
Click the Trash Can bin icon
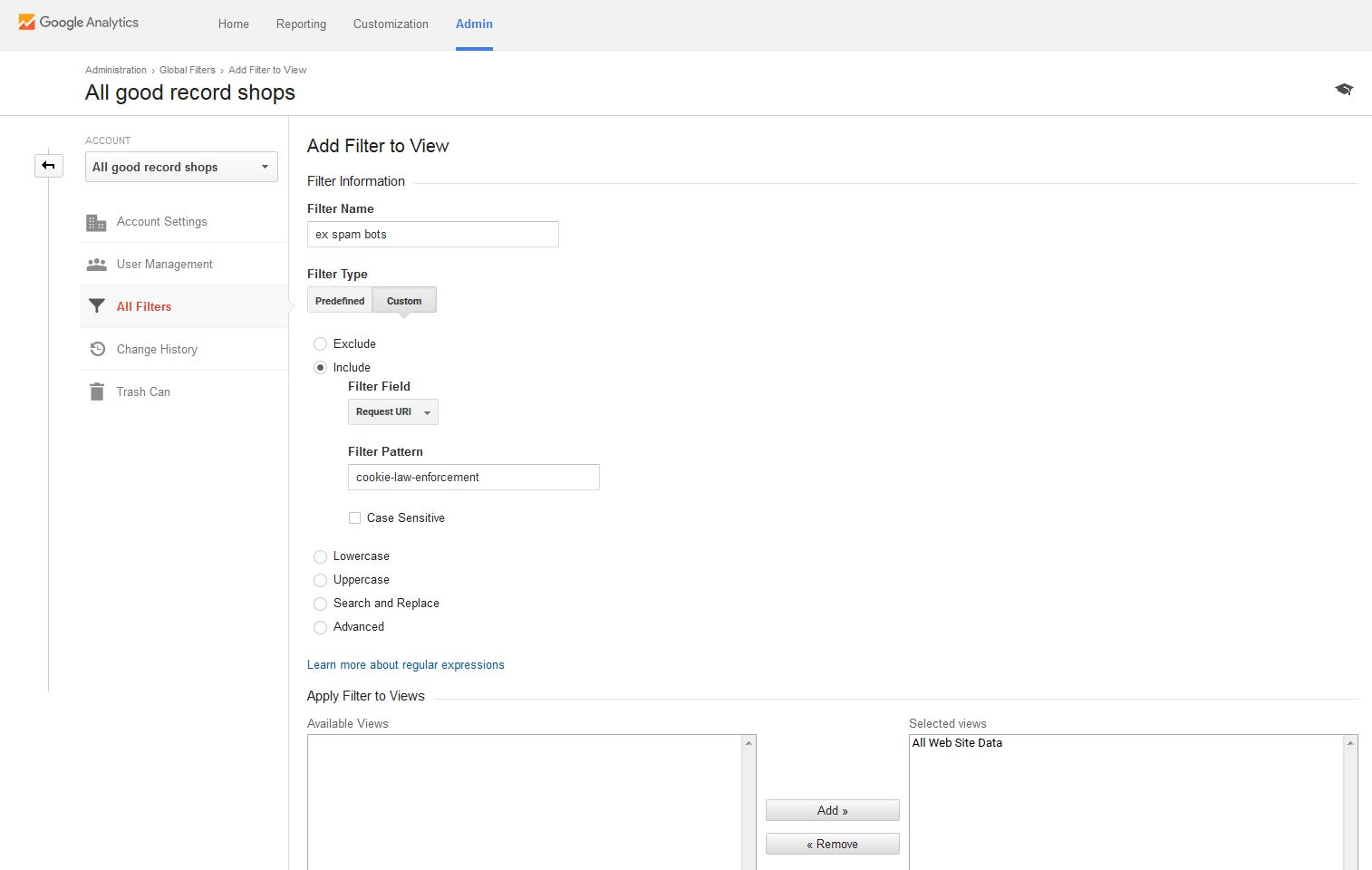pos(97,391)
